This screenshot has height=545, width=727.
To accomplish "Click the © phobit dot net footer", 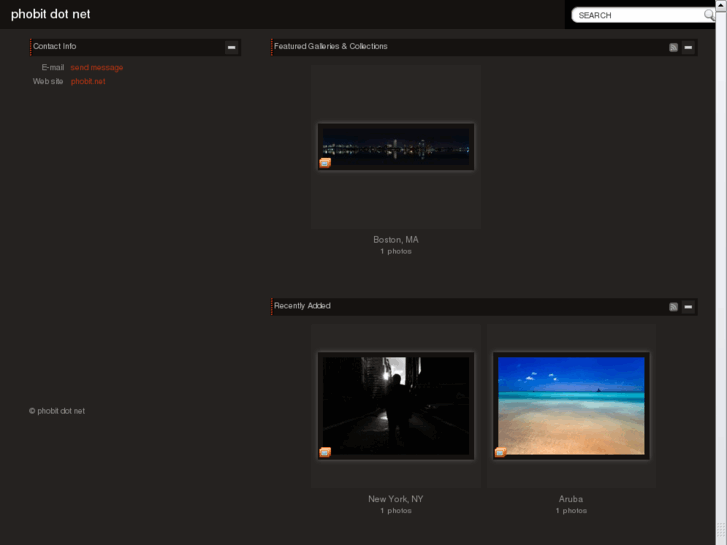I will pyautogui.click(x=57, y=411).
